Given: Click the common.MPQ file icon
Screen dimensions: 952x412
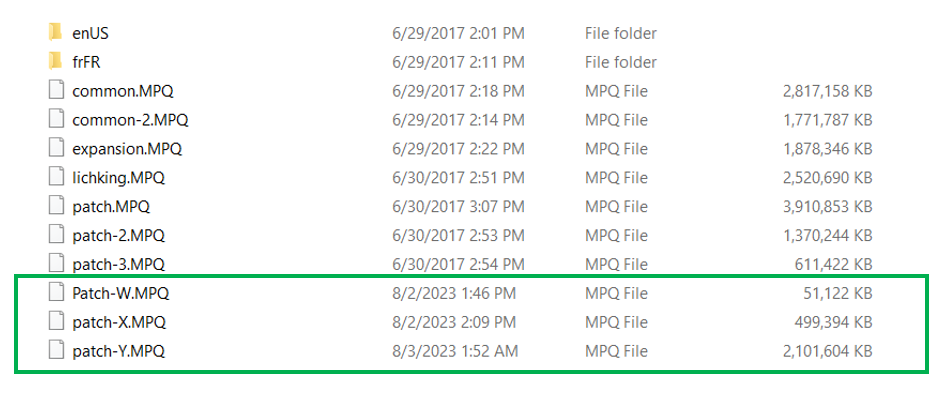Looking at the screenshot, I should click(55, 91).
